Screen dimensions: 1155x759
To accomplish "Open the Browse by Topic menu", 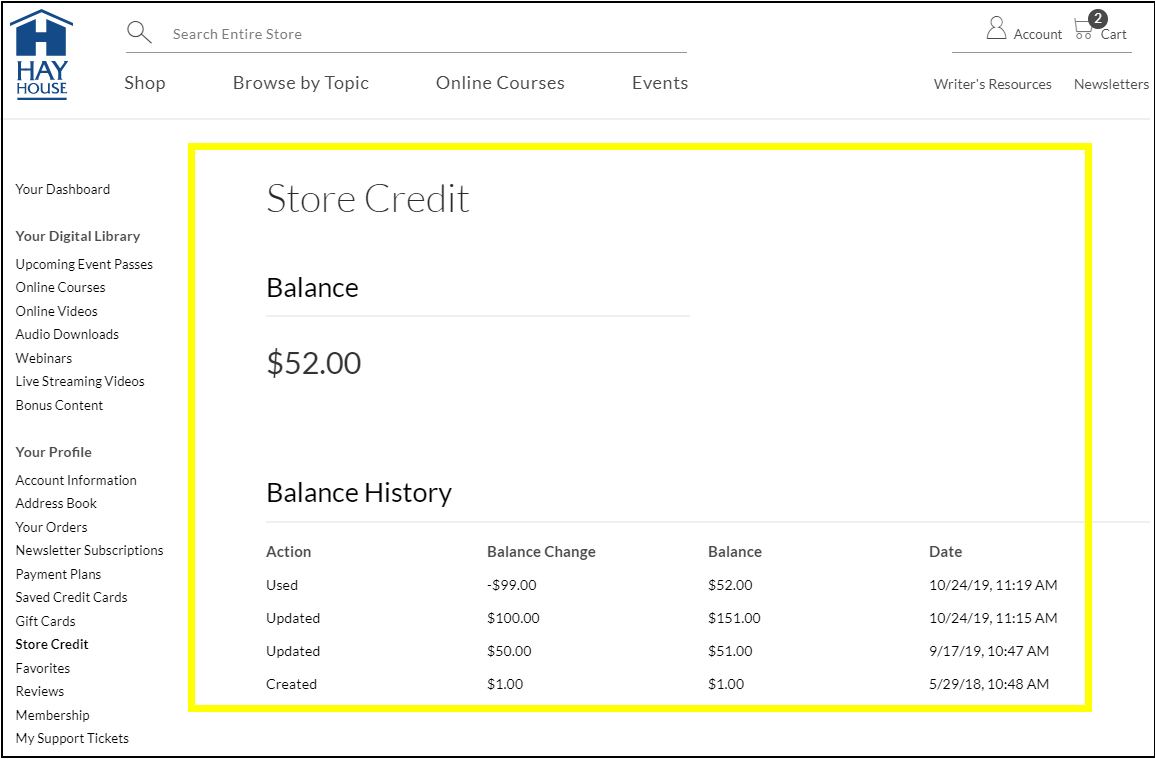I will pos(301,83).
